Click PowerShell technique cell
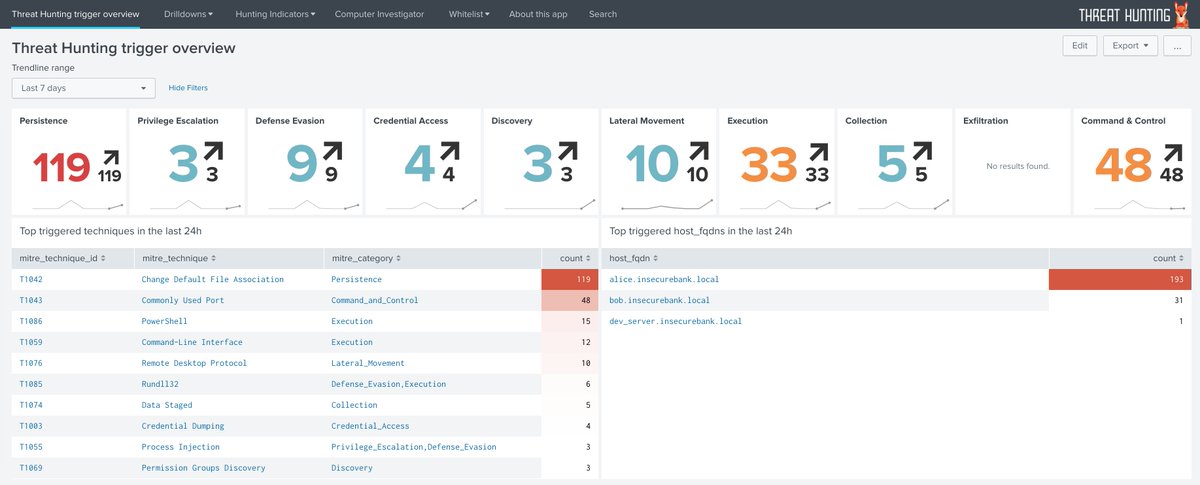Viewport: 1200px width, 485px height. tap(165, 321)
